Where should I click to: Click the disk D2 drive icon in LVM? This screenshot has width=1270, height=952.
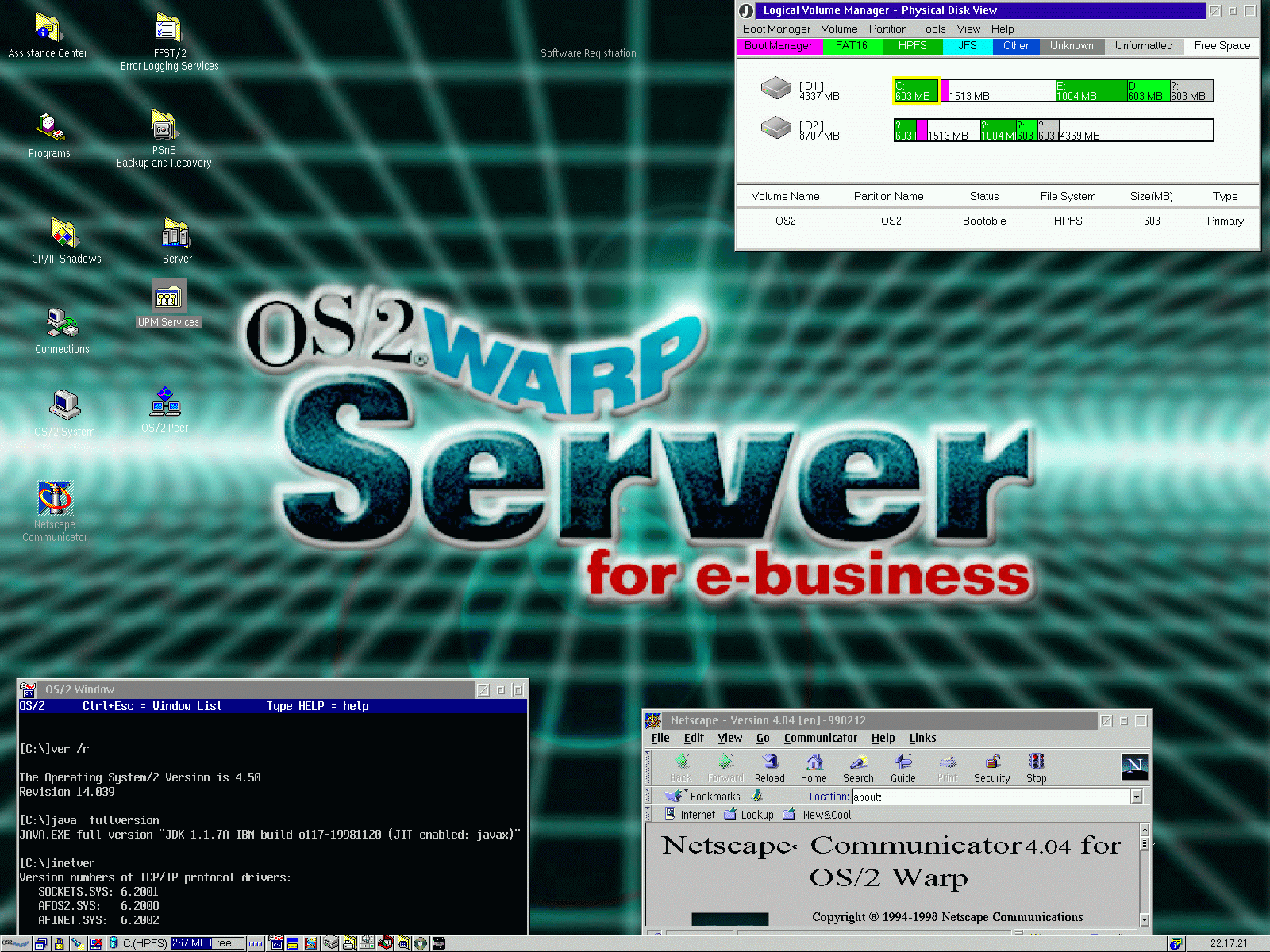coord(775,128)
